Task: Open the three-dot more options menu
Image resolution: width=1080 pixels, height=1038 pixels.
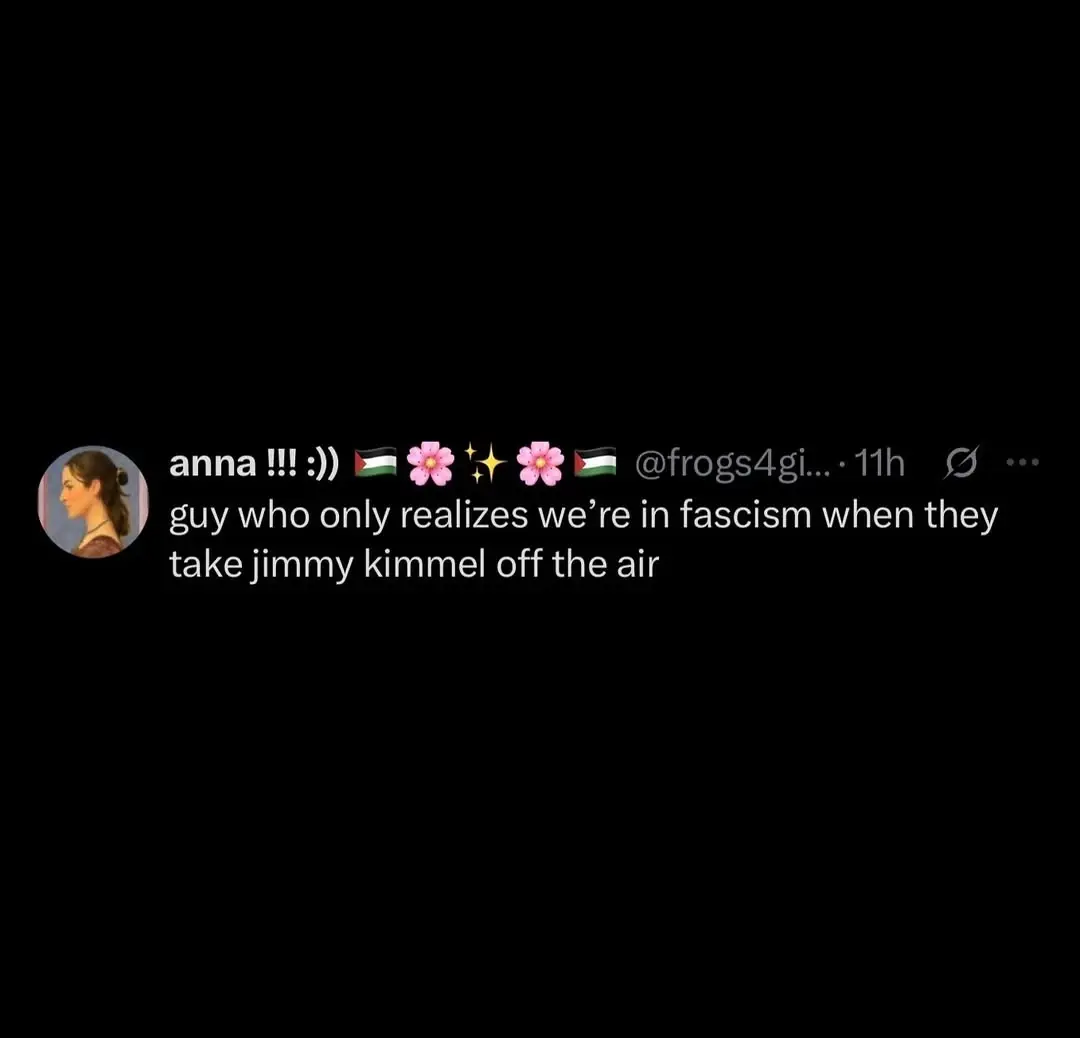Action: [x=1022, y=463]
